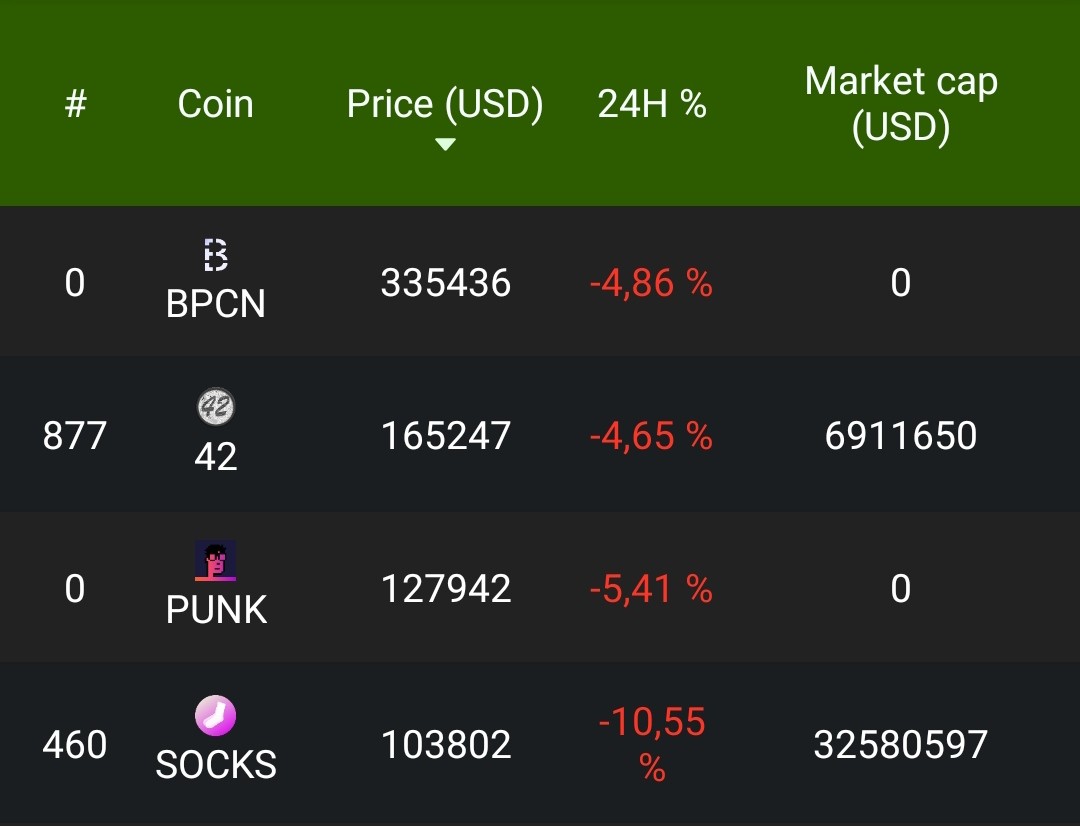This screenshot has height=826, width=1080.
Task: Sort by 24H % column
Action: 652,104
